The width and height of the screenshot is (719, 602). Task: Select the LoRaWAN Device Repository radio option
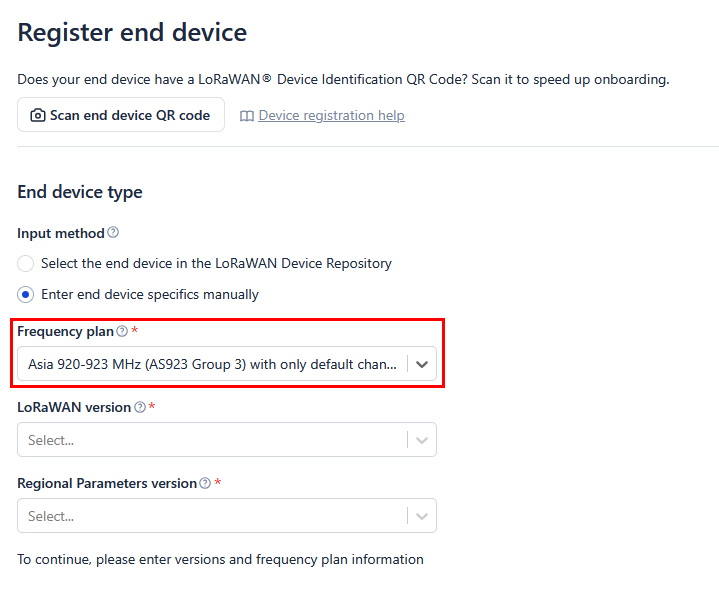pyautogui.click(x=26, y=264)
